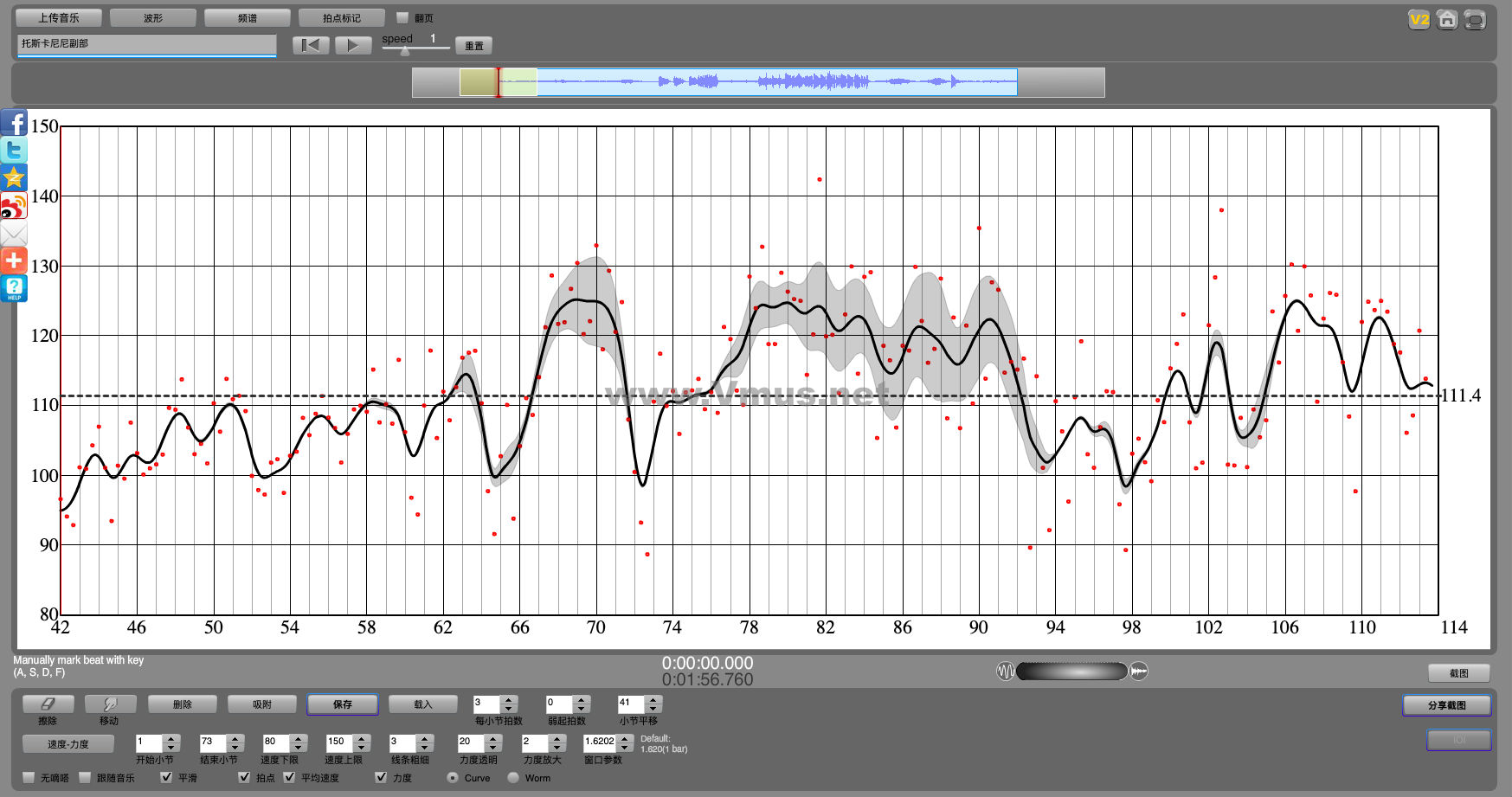Enable the 翻页 page-turn checkbox
This screenshot has width=1512, height=797.
pos(402,17)
